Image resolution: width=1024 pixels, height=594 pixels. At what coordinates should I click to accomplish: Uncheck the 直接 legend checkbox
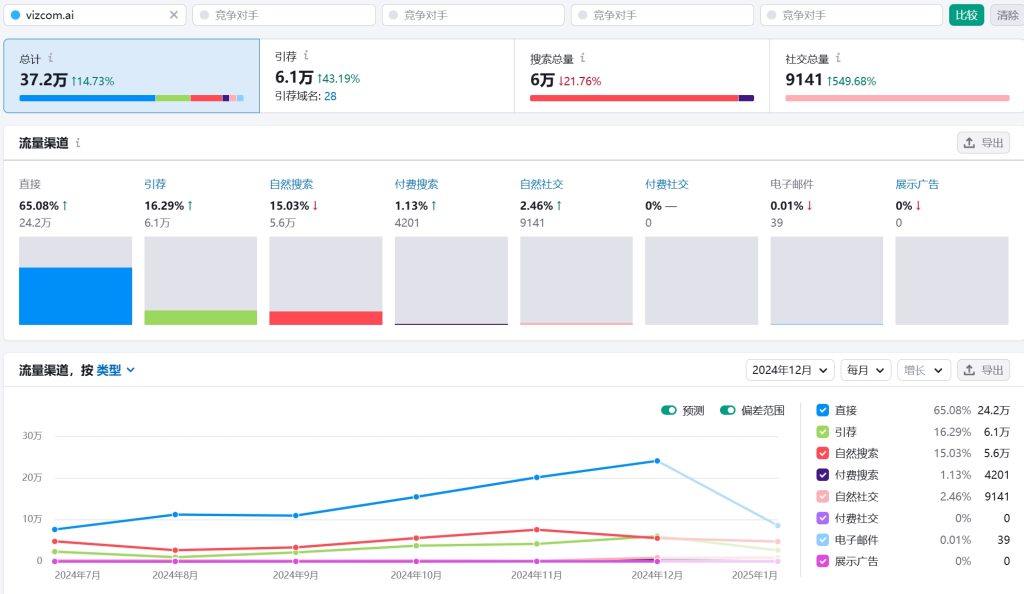click(822, 410)
